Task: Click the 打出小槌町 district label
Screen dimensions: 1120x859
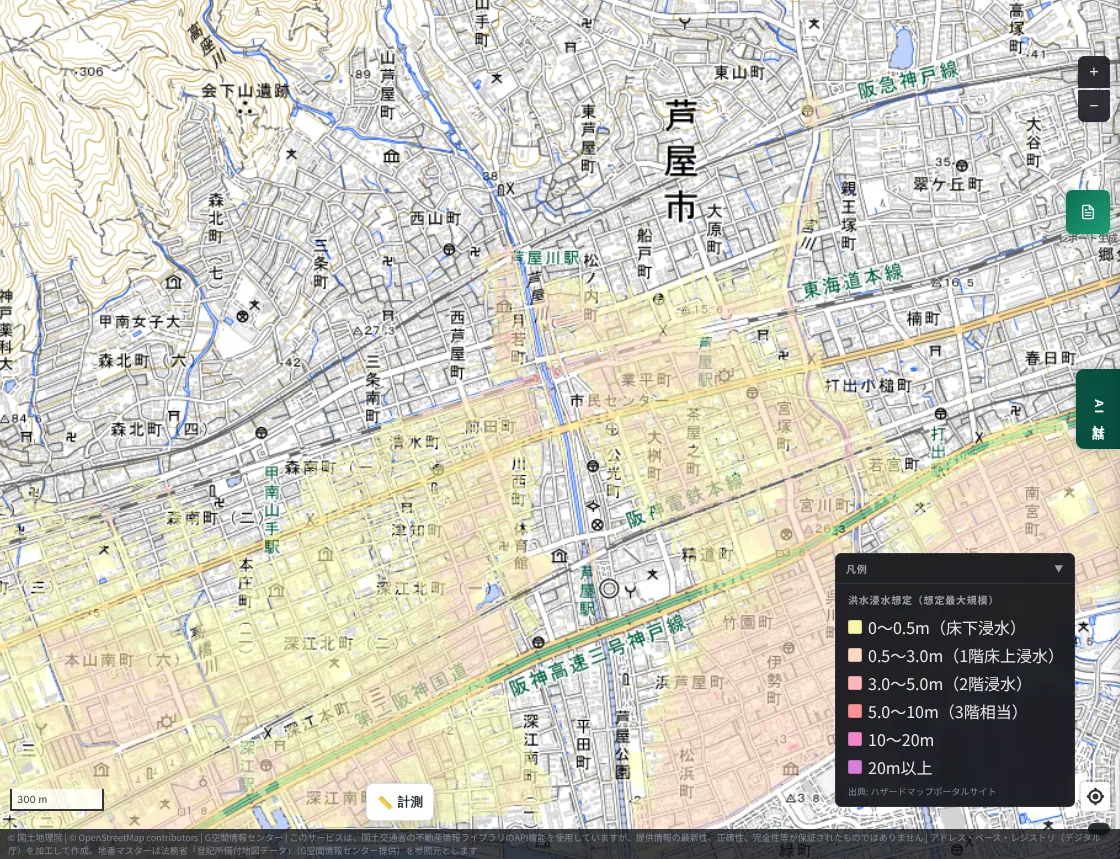Action: pyautogui.click(x=869, y=386)
